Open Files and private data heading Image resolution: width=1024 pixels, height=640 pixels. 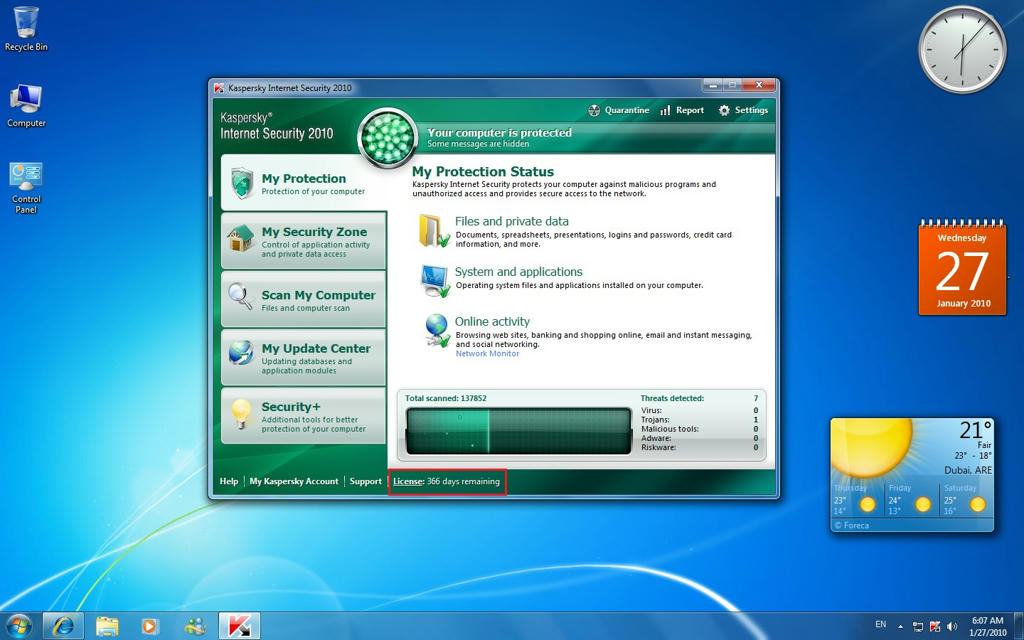point(511,221)
